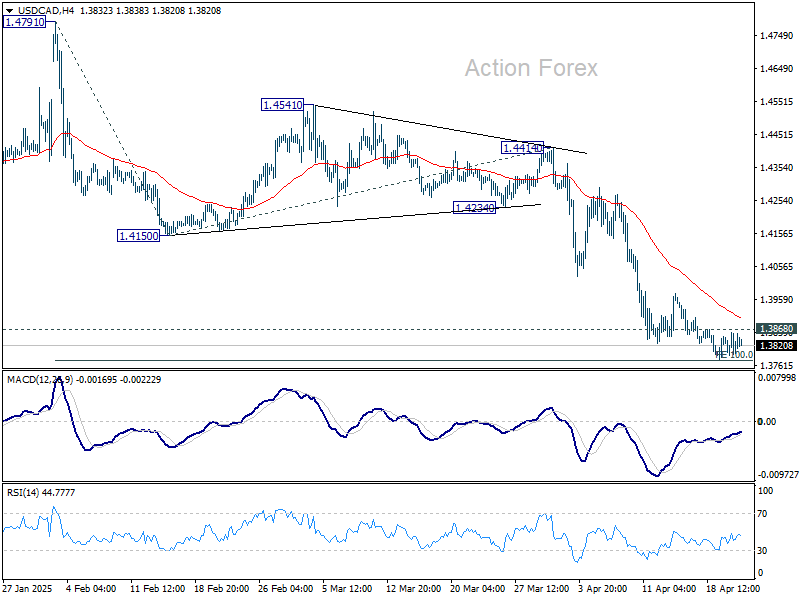Screen dimensions: 800x600
Task: Click the 12 Mar 20:00 time label
Action: tap(414, 588)
